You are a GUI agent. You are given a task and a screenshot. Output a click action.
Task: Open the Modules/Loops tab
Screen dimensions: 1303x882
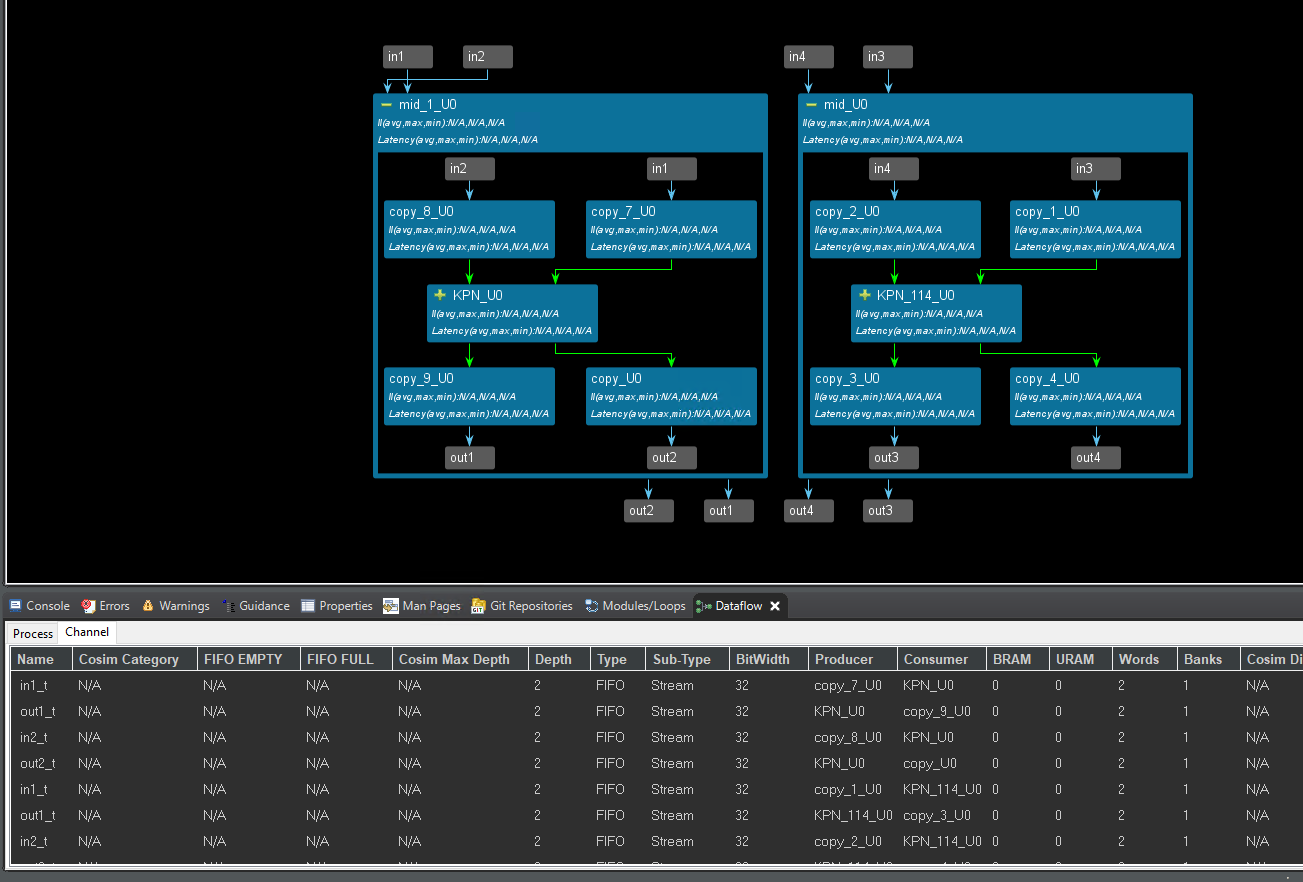click(636, 606)
